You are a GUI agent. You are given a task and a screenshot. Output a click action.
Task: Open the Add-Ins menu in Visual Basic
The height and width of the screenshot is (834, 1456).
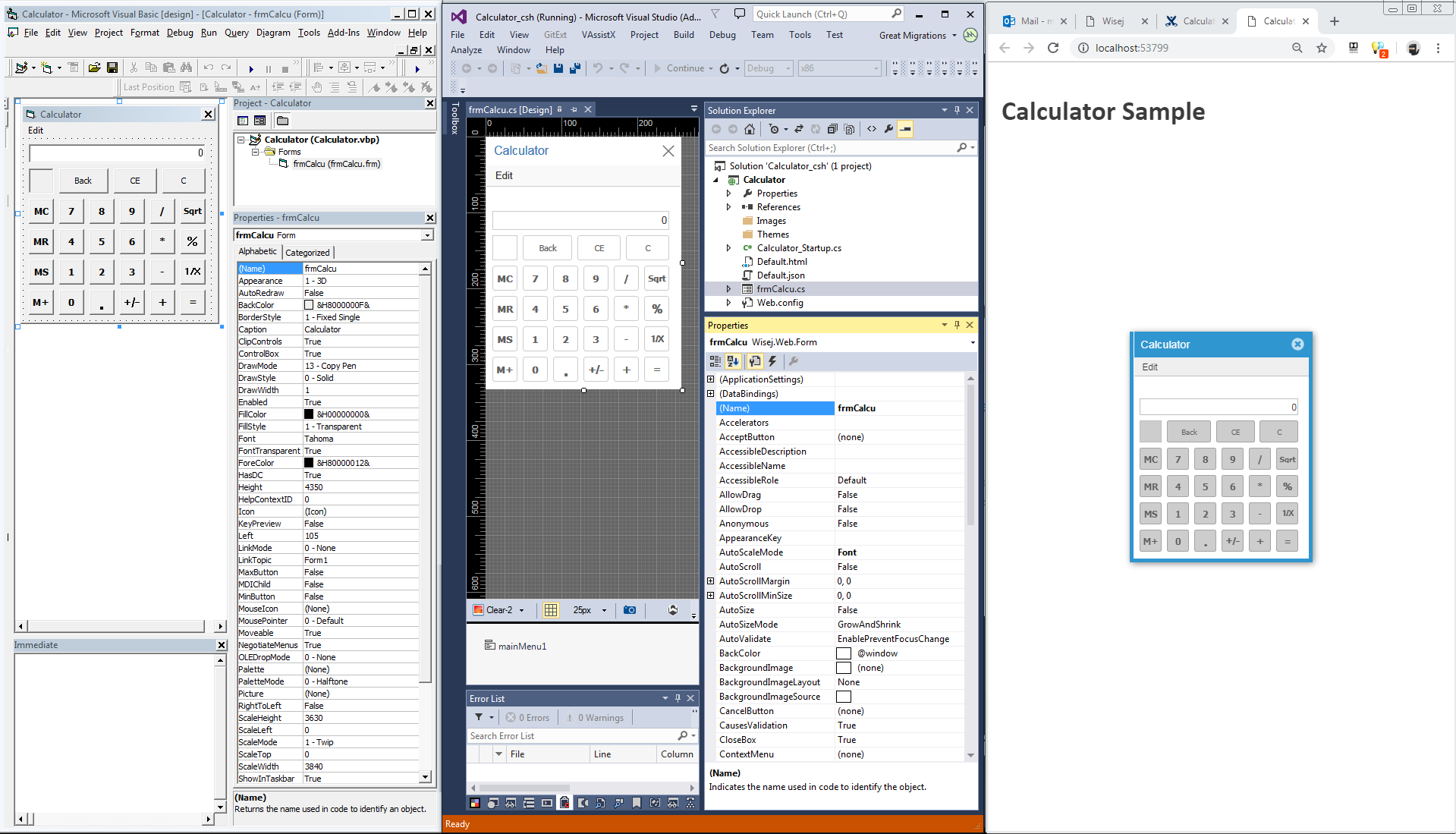pyautogui.click(x=343, y=33)
